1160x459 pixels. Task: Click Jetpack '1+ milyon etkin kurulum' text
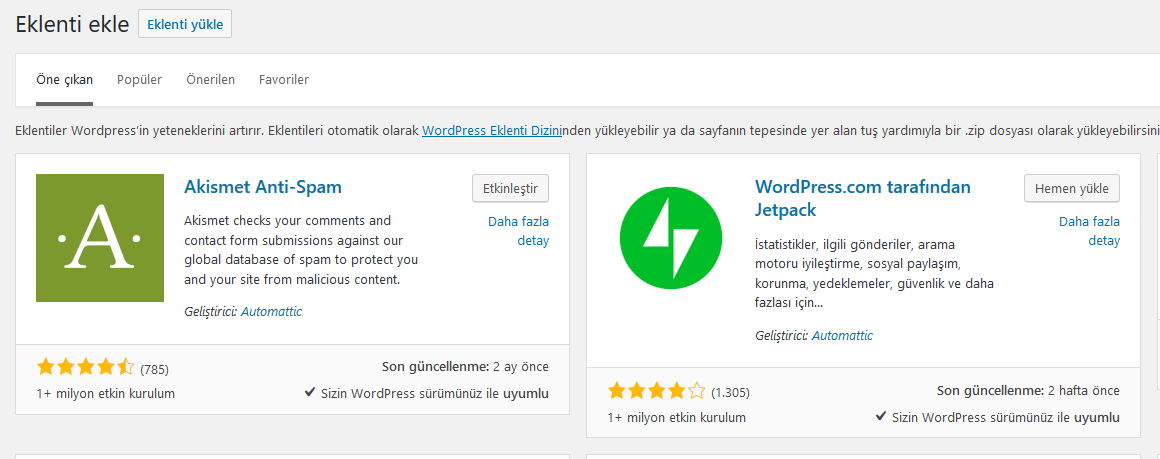coord(677,417)
